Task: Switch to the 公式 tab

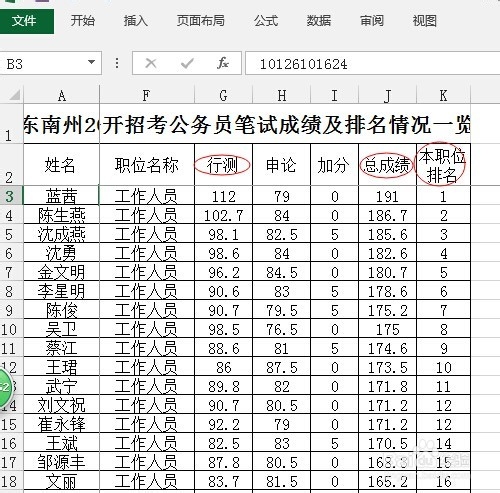Action: pyautogui.click(x=266, y=21)
